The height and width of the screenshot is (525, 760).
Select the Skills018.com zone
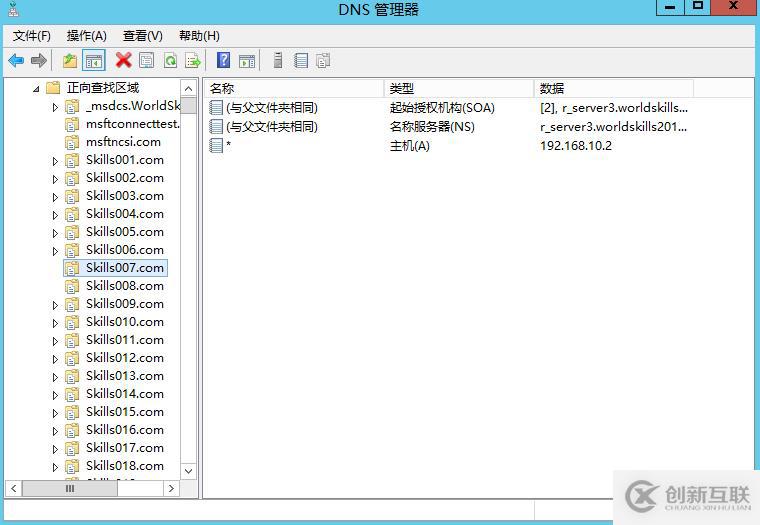(x=125, y=465)
